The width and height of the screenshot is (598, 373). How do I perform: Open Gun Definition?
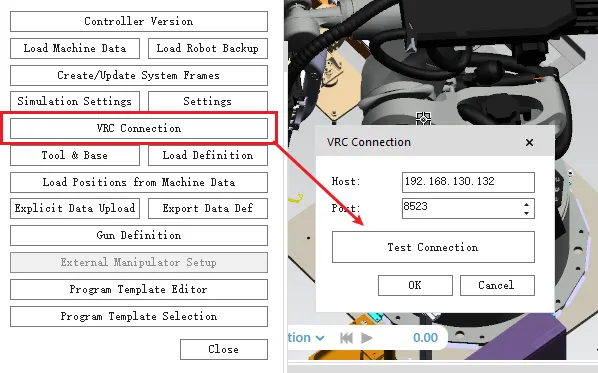click(x=139, y=235)
